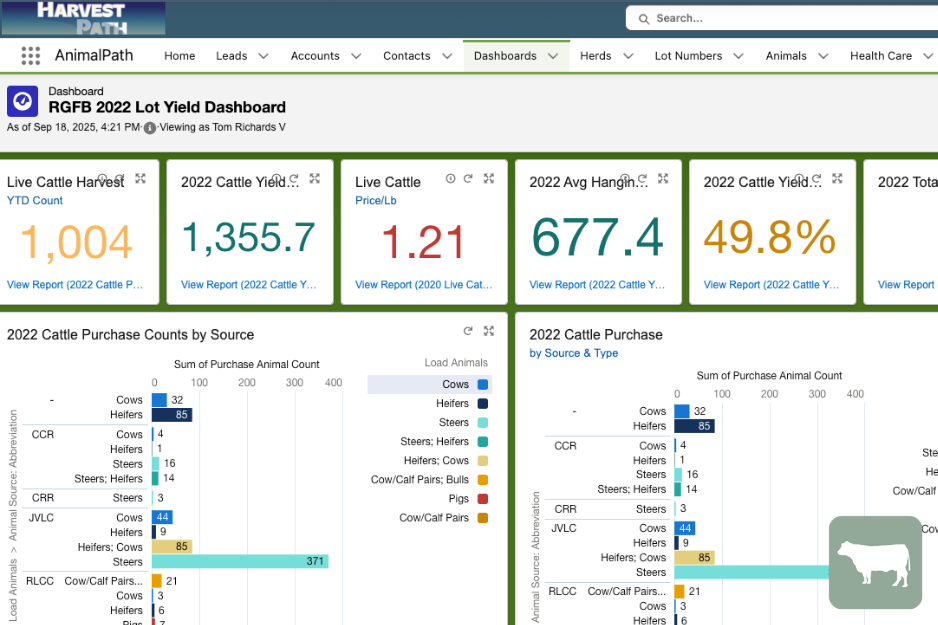The height and width of the screenshot is (625, 938).
Task: Click the dashboard gauge icon by title
Action: tap(23, 101)
